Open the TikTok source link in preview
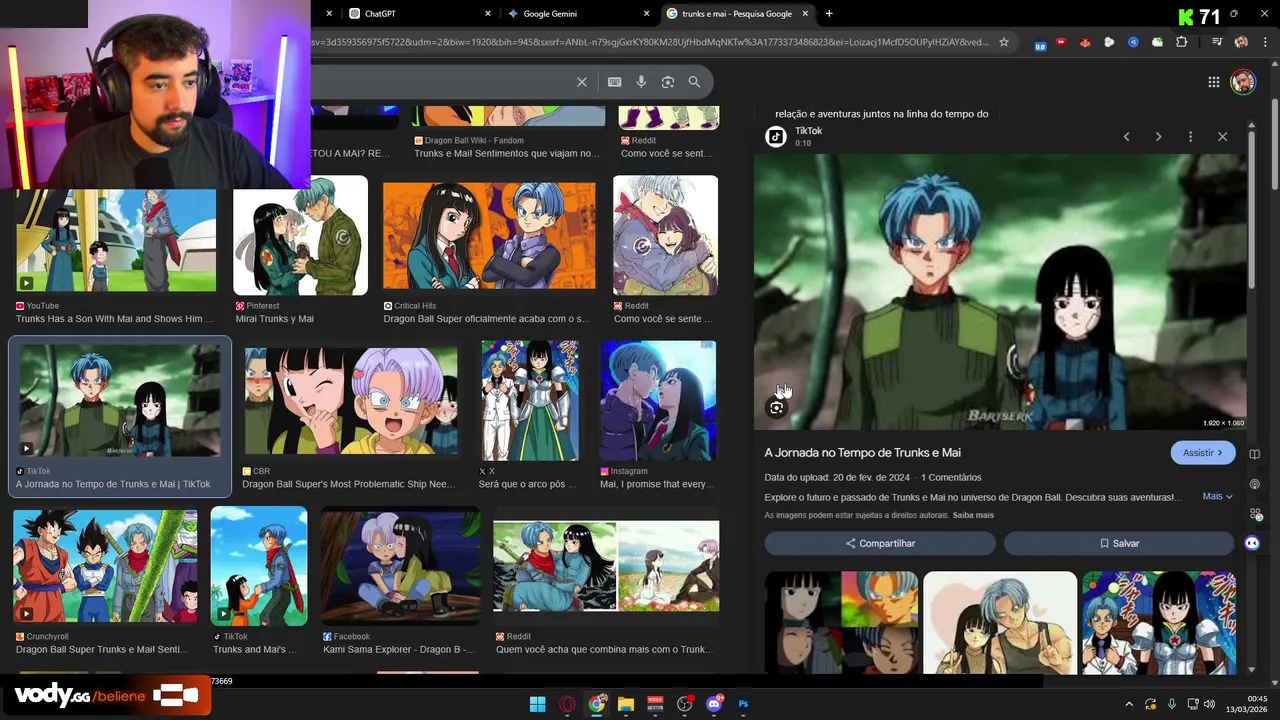The image size is (1280, 720). click(x=808, y=131)
